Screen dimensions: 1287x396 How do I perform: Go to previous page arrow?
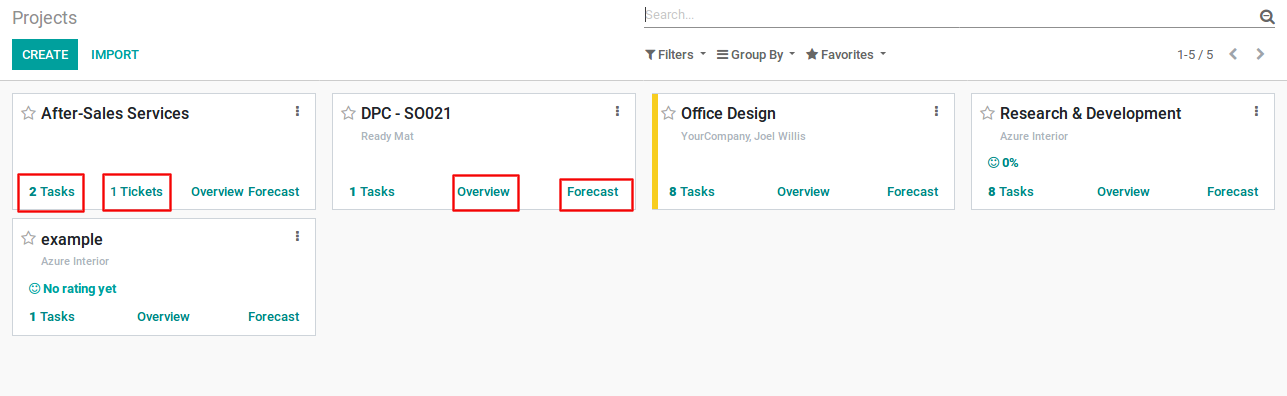(x=1234, y=54)
